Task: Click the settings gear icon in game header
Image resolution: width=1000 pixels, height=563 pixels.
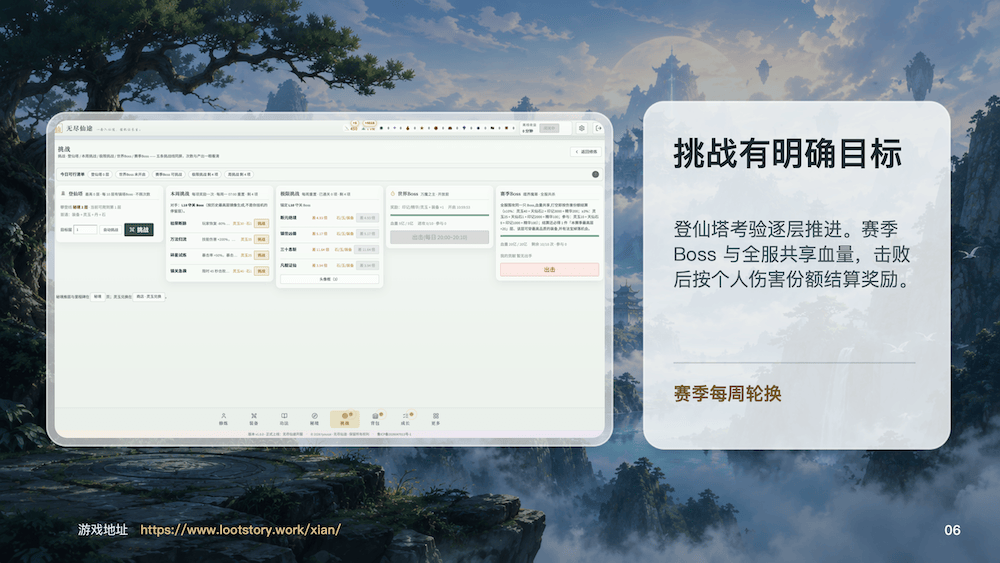Action: pyautogui.click(x=582, y=128)
